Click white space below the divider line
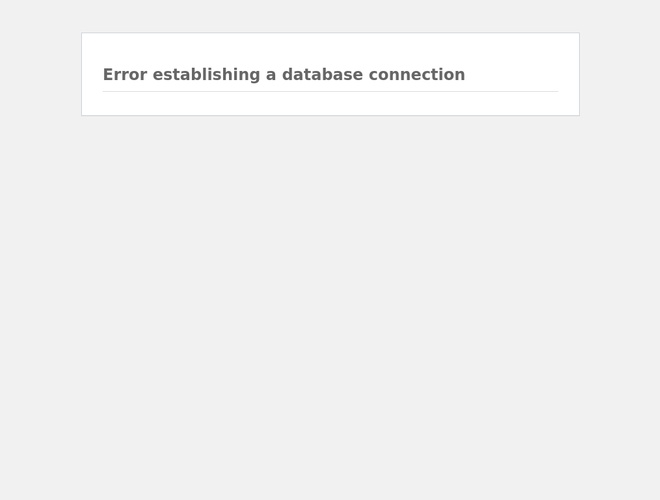Viewport: 660px width, 500px height. pyautogui.click(x=330, y=103)
